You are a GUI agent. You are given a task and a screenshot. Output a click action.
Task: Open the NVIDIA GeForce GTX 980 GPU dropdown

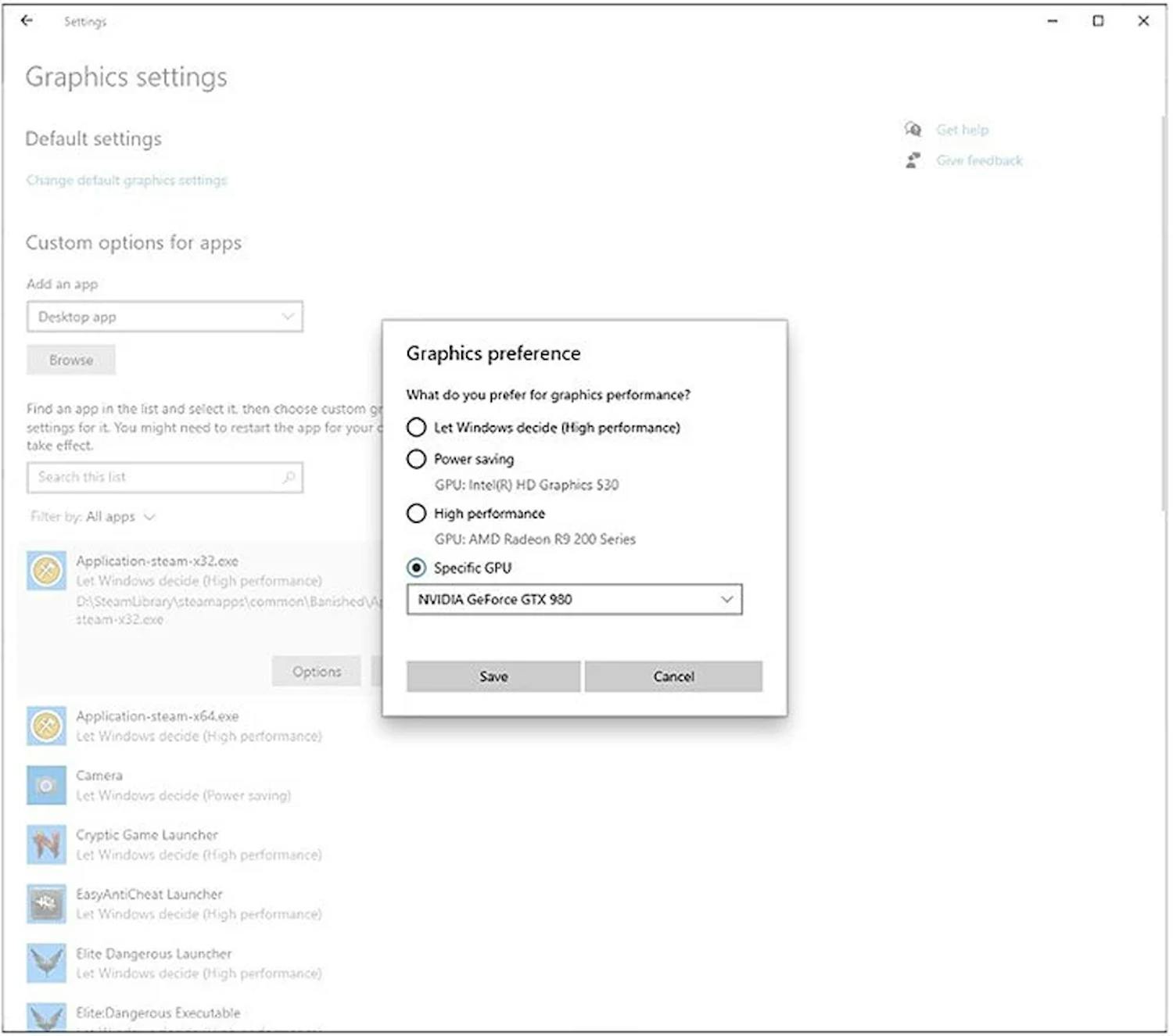point(575,600)
